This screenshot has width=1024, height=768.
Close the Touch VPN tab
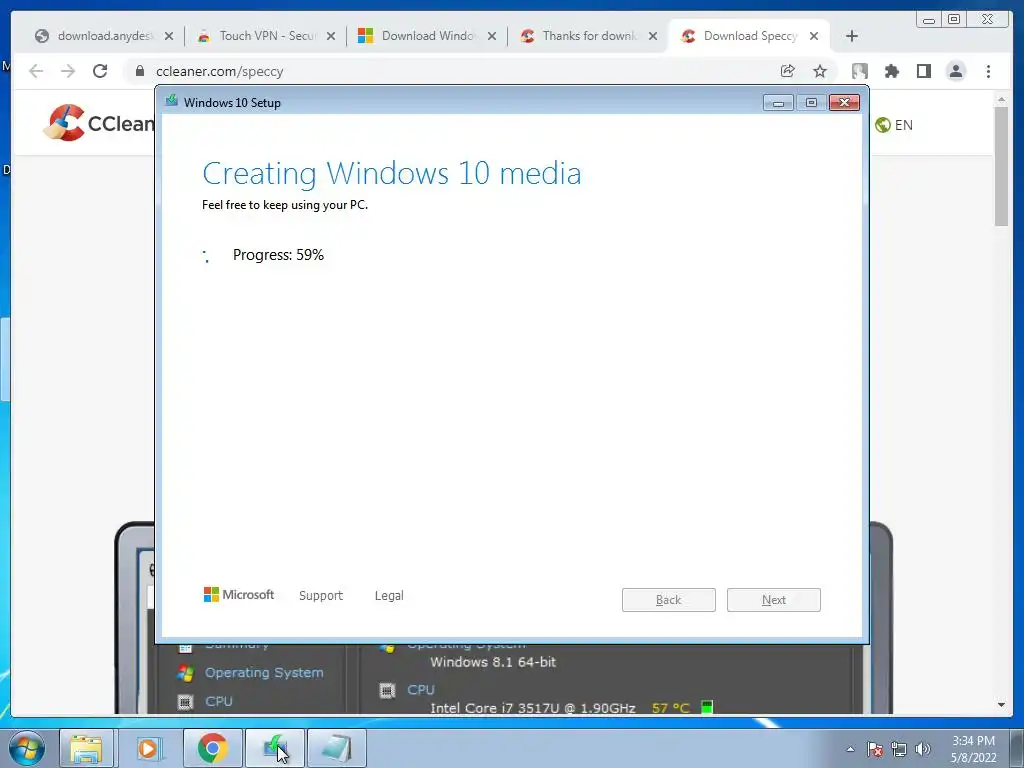[x=331, y=36]
